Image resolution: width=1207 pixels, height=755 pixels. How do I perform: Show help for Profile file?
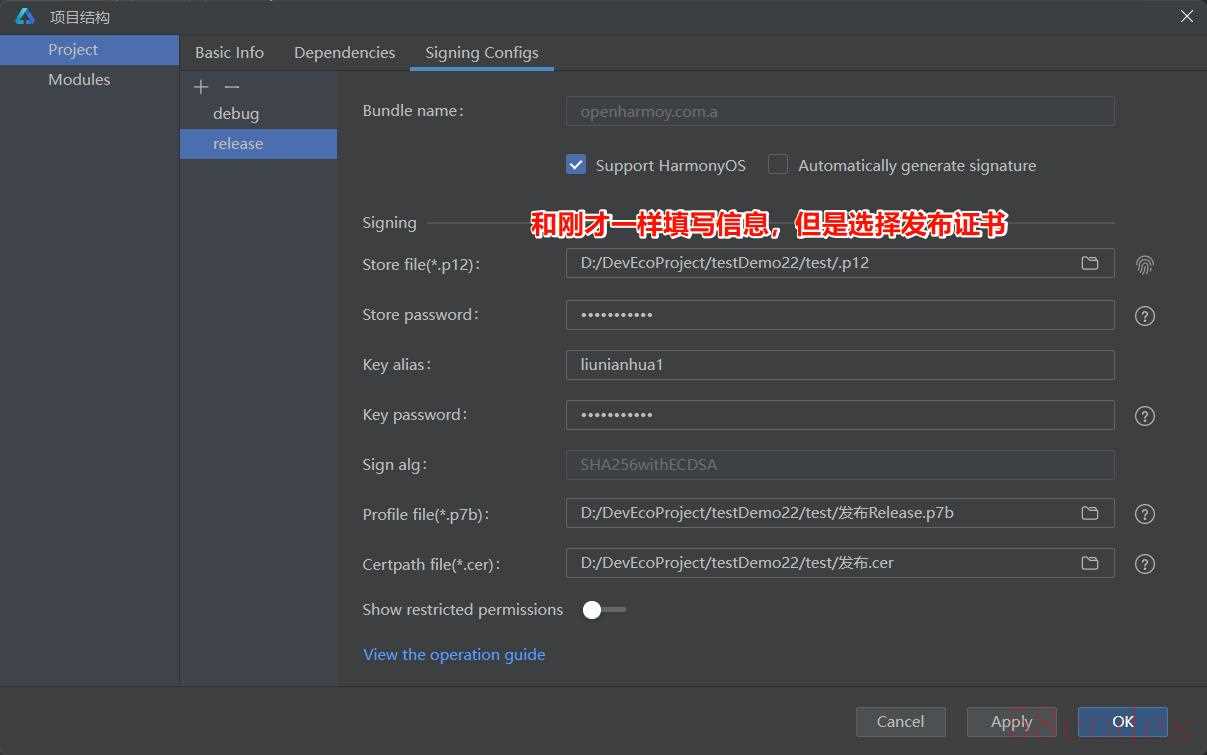tap(1145, 514)
